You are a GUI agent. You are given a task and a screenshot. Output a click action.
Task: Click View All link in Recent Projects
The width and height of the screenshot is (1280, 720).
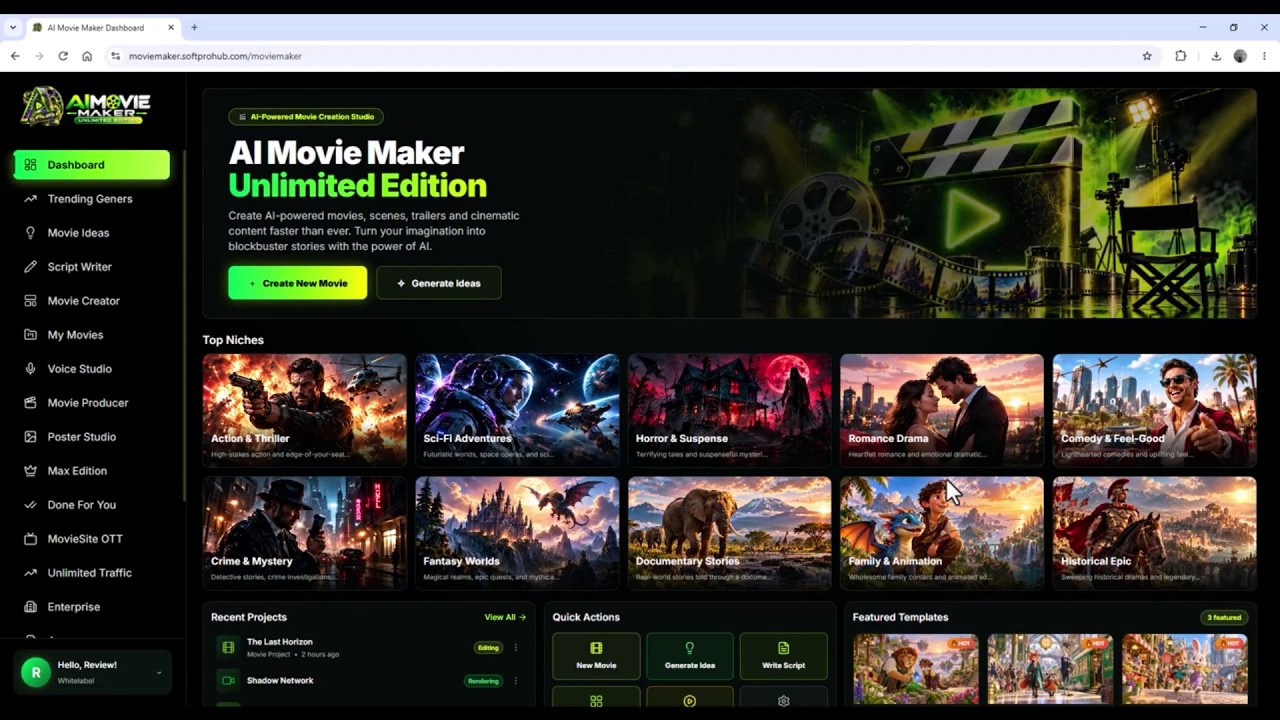point(505,617)
